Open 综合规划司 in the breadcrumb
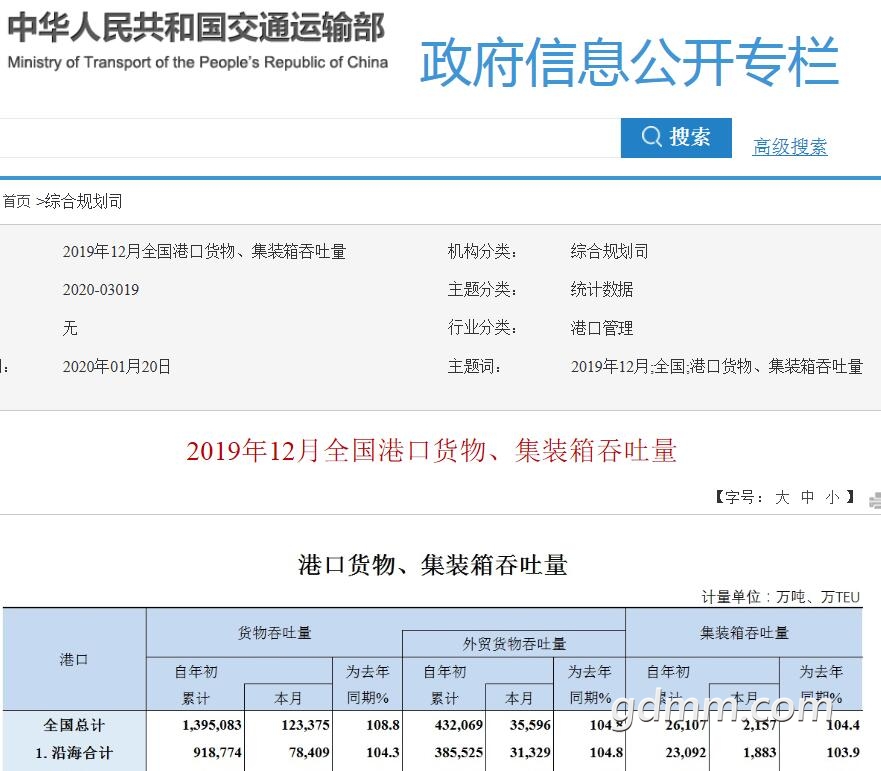Viewport: 881px width, 771px height. tap(84, 201)
